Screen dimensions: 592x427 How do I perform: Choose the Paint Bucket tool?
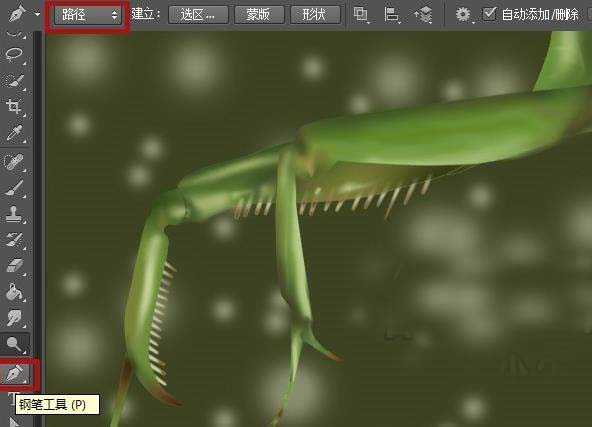point(14,291)
